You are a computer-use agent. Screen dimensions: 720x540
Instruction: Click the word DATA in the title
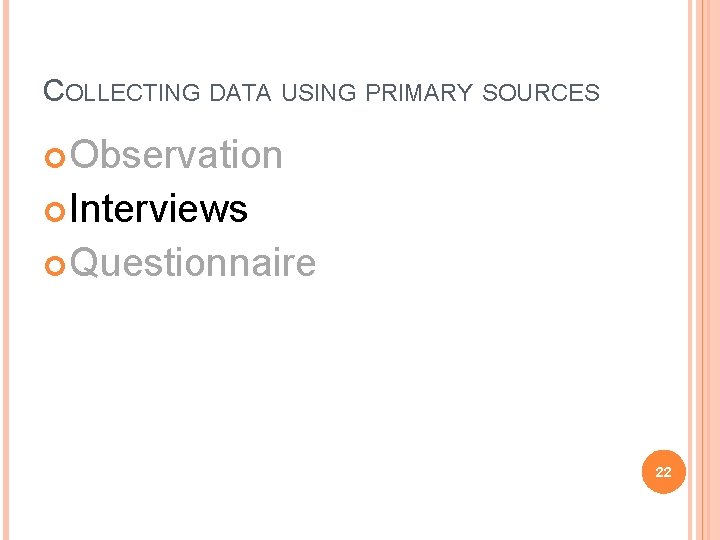point(240,93)
